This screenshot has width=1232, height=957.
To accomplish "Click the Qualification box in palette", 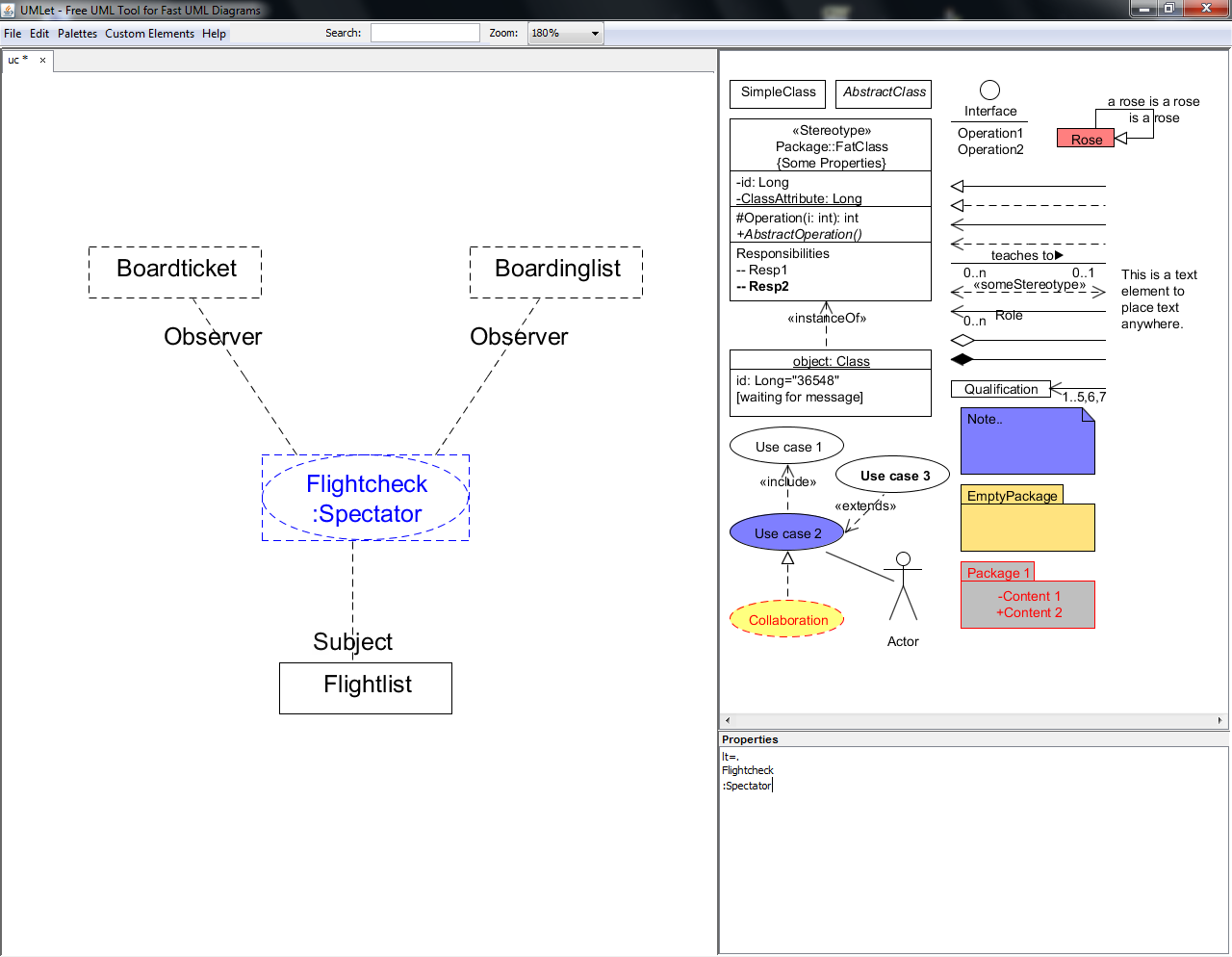I will point(1001,389).
